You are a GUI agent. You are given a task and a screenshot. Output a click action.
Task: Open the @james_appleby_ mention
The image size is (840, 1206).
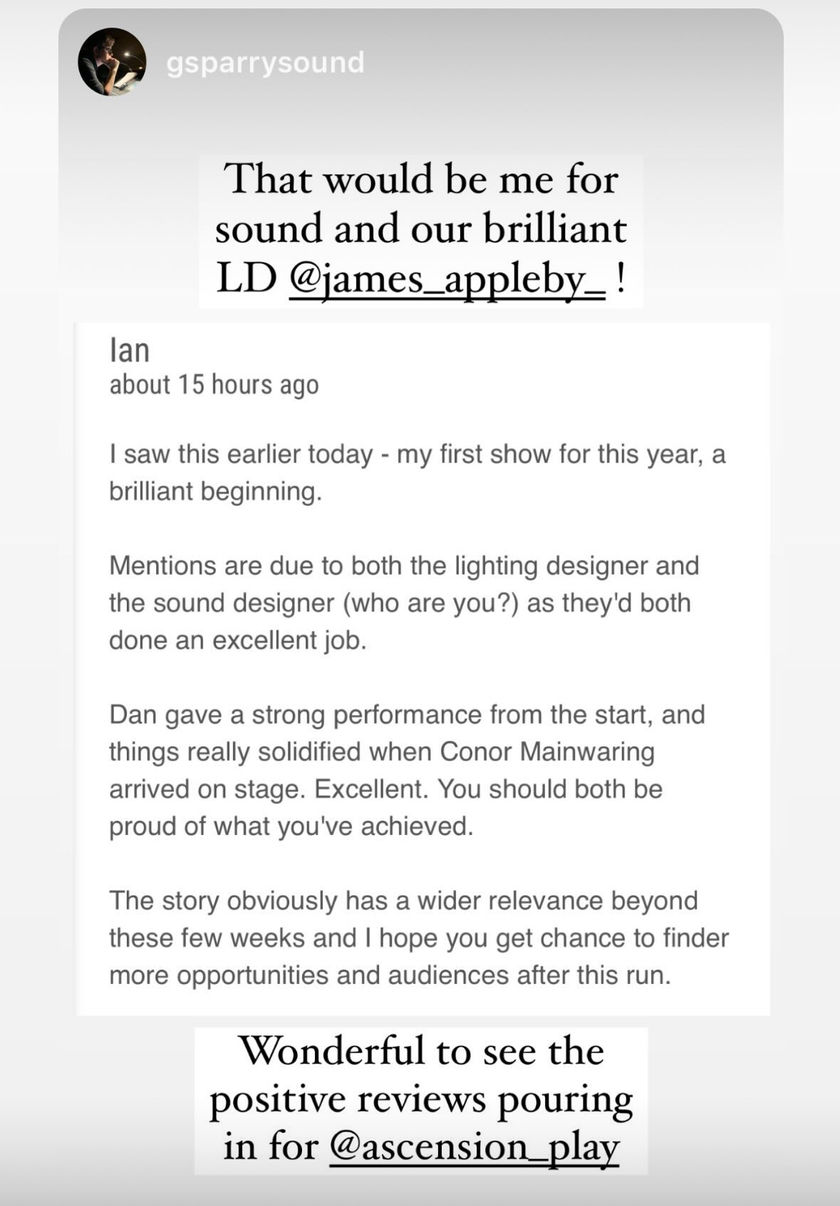[x=447, y=279]
